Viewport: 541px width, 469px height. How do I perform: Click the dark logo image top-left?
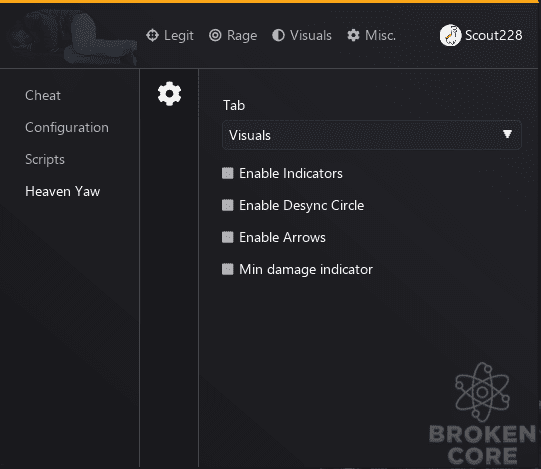point(72,37)
